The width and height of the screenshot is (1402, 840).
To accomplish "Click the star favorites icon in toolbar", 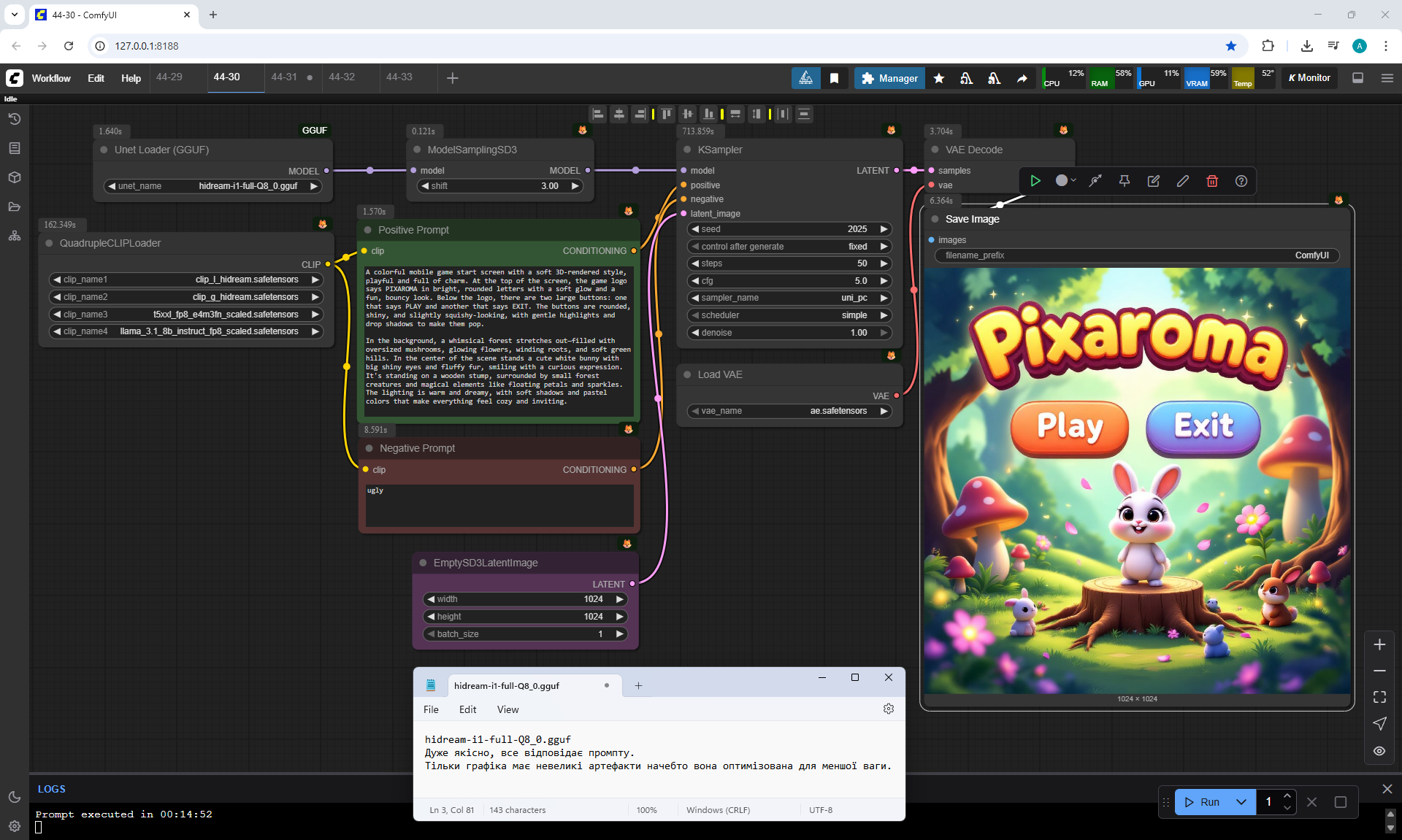I will coord(939,78).
